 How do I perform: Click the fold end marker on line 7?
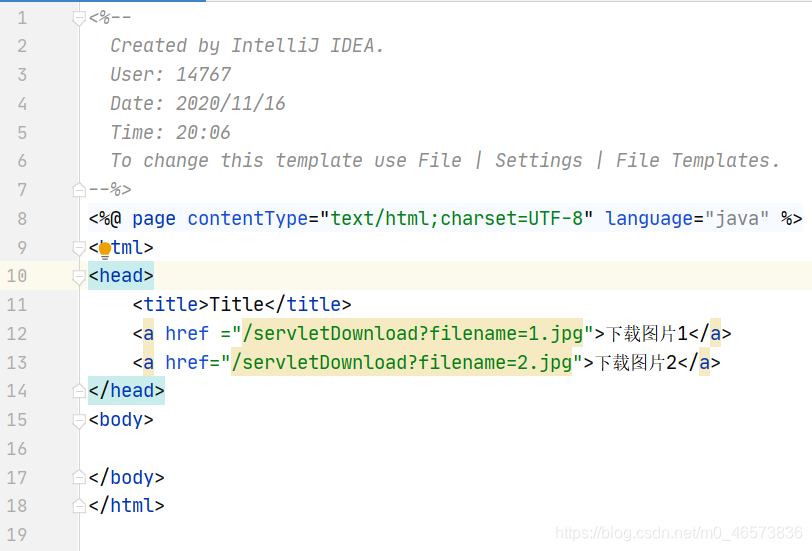click(x=79, y=190)
